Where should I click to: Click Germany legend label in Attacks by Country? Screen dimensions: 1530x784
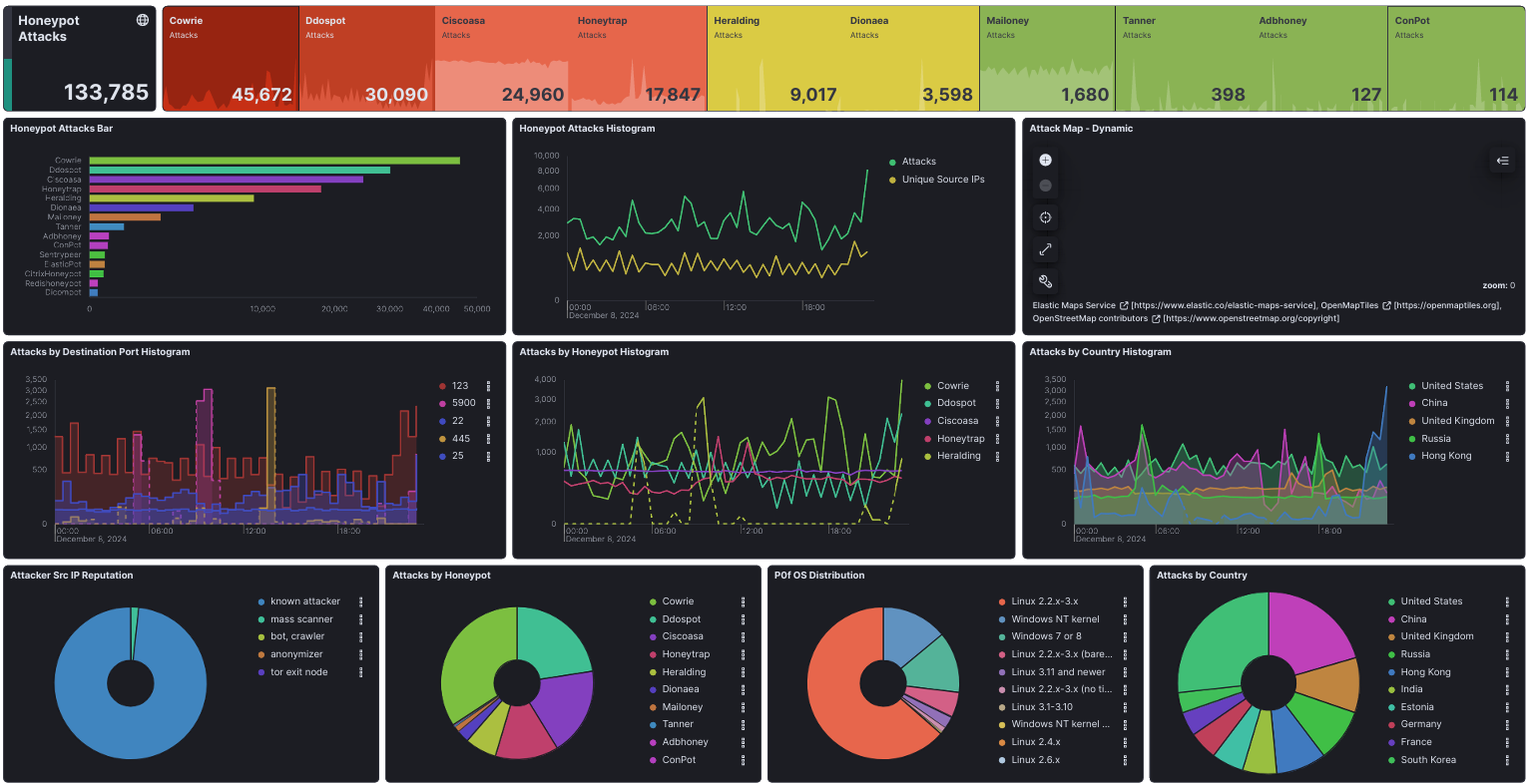pos(1420,724)
